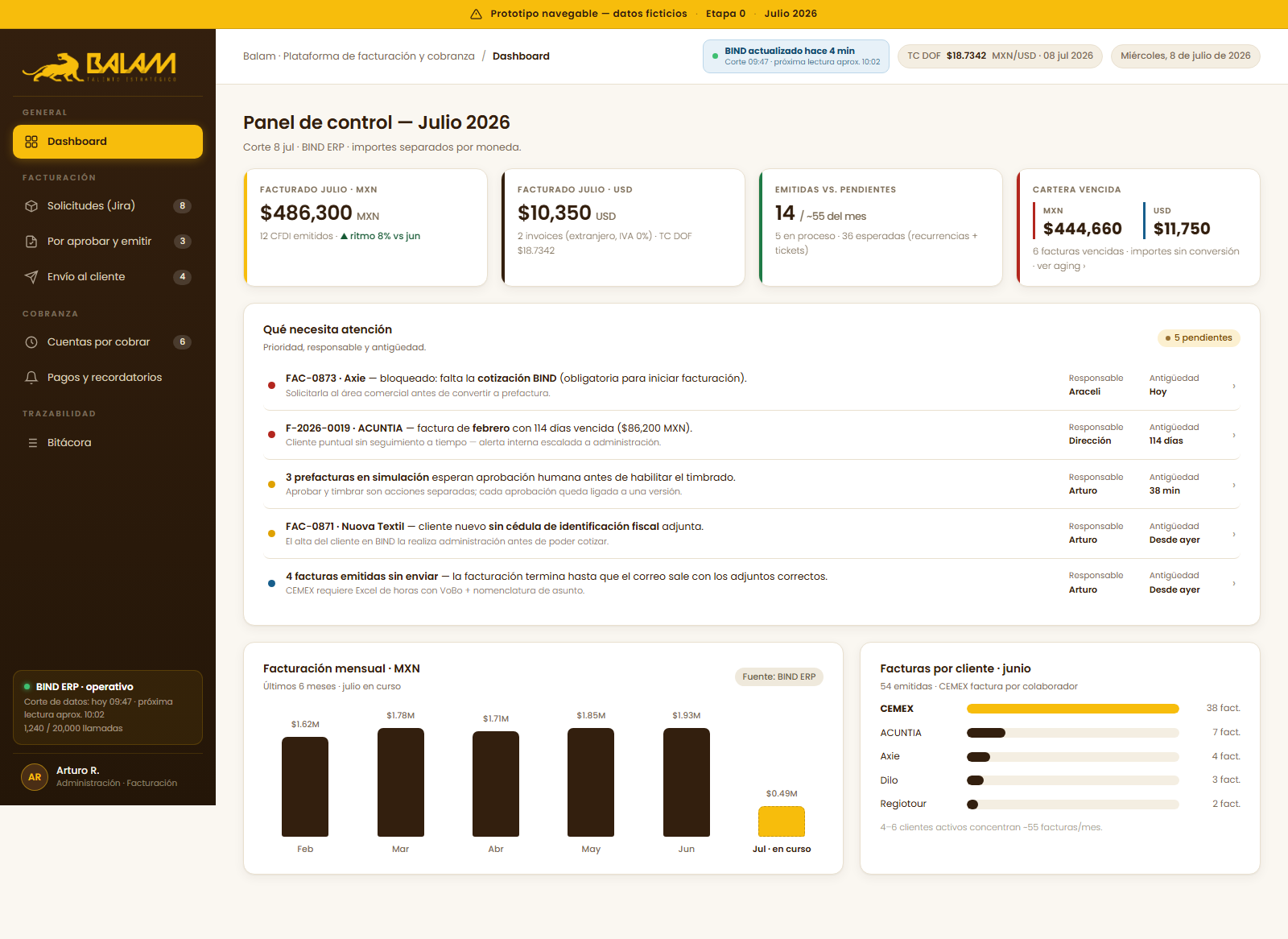1288x939 pixels.
Task: Click the Bitácora list icon
Action: [x=32, y=443]
